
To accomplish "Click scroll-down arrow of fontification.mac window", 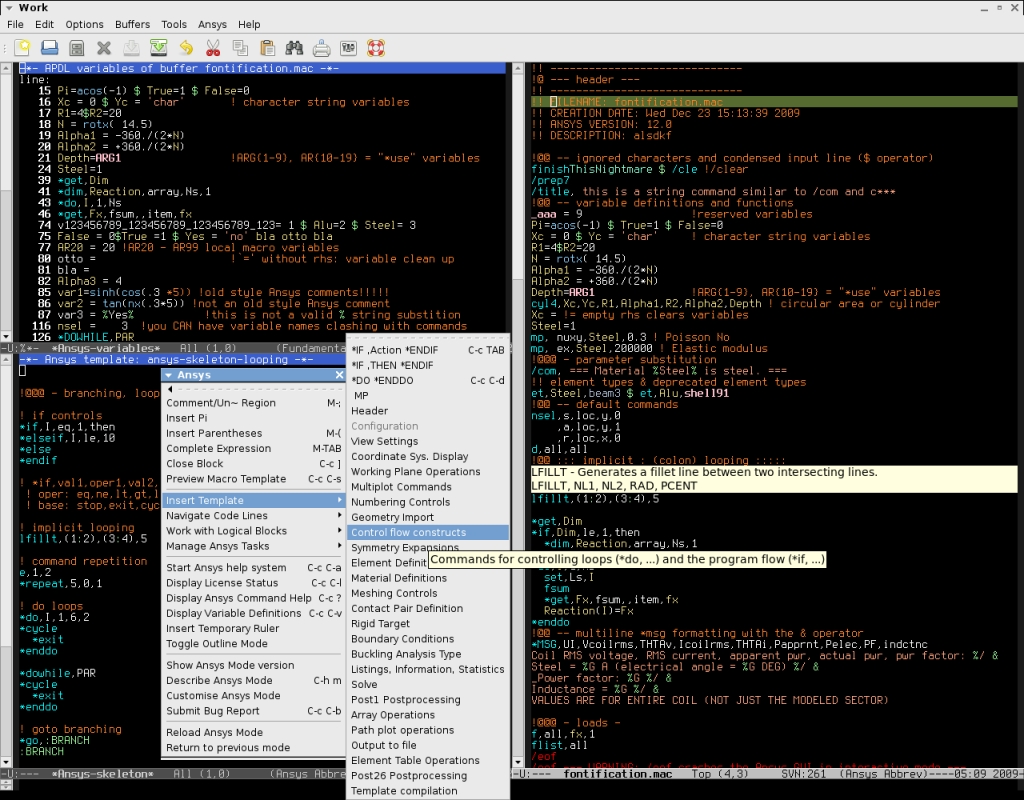I will click(x=518, y=762).
